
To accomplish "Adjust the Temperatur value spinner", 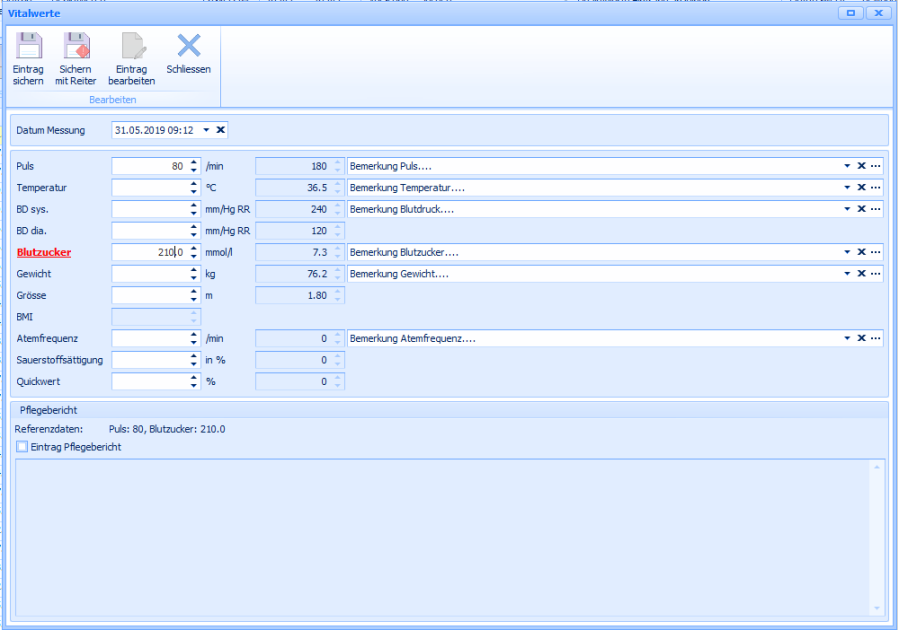I will click(193, 188).
